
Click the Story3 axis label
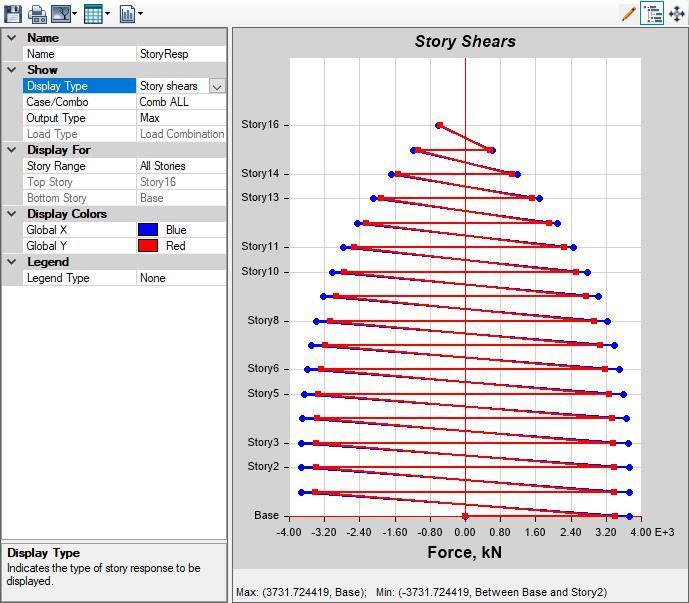pyautogui.click(x=263, y=442)
